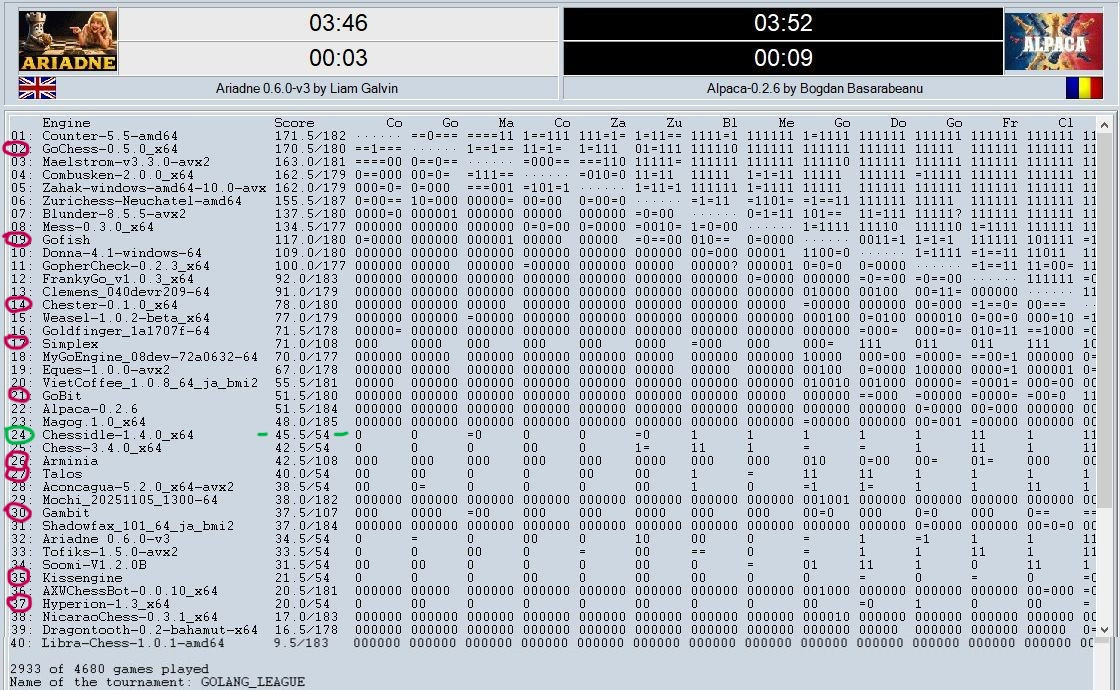Click Alpaca's main clock showing 03:52
Image resolution: width=1120 pixels, height=690 pixels.
pyautogui.click(x=783, y=23)
